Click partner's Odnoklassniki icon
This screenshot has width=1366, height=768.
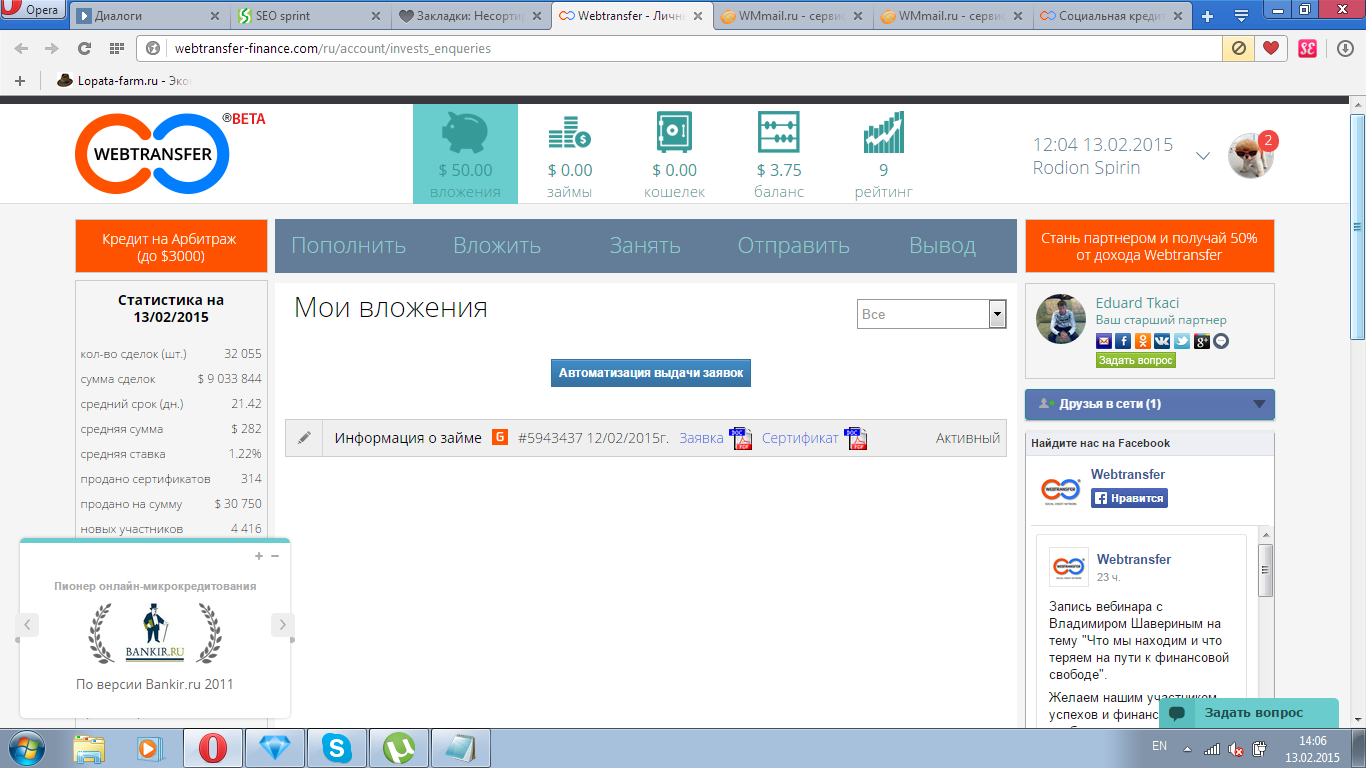click(1142, 341)
